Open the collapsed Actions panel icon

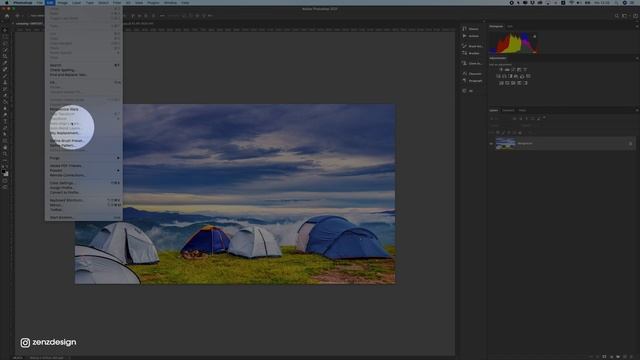[x=464, y=36]
